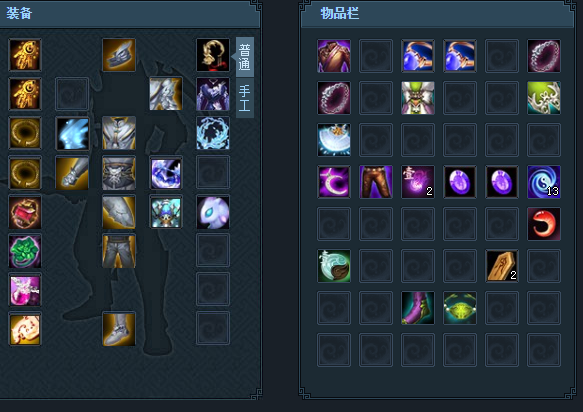The height and width of the screenshot is (412, 583).
Task: Select the equipped gold gauntlet slot
Action: tap(72, 173)
